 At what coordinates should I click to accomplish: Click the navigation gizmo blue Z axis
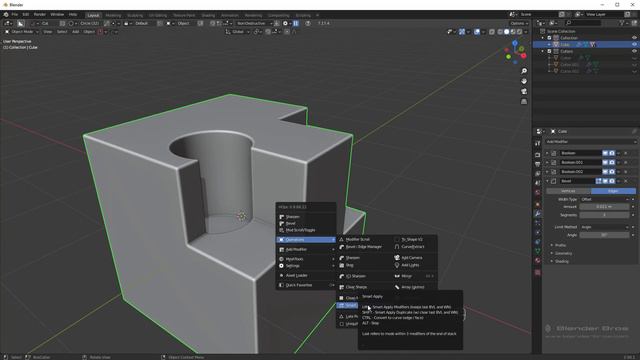(515, 42)
